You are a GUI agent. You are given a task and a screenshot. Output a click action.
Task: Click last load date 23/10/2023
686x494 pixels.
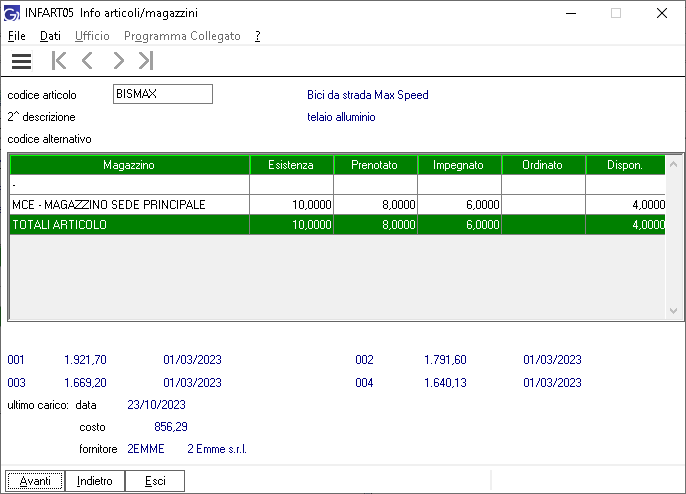tap(156, 405)
